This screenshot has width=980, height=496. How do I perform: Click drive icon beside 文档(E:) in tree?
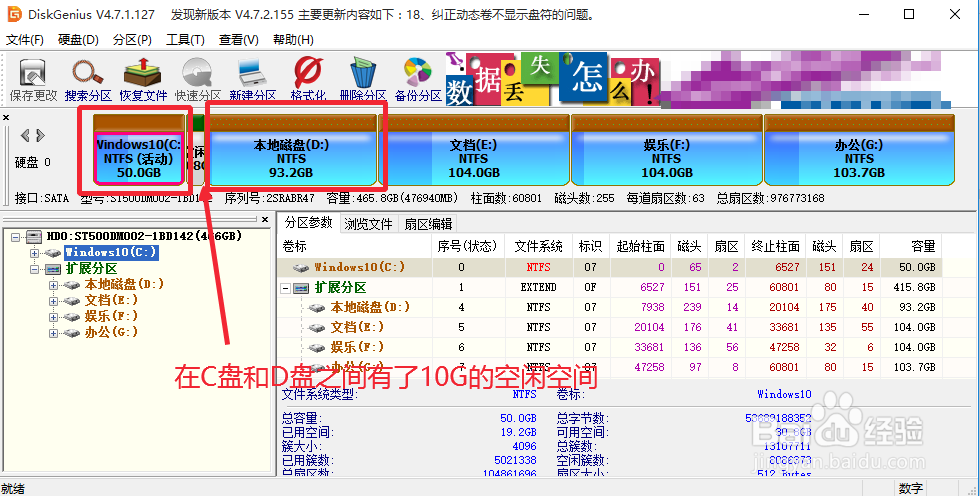(x=72, y=300)
